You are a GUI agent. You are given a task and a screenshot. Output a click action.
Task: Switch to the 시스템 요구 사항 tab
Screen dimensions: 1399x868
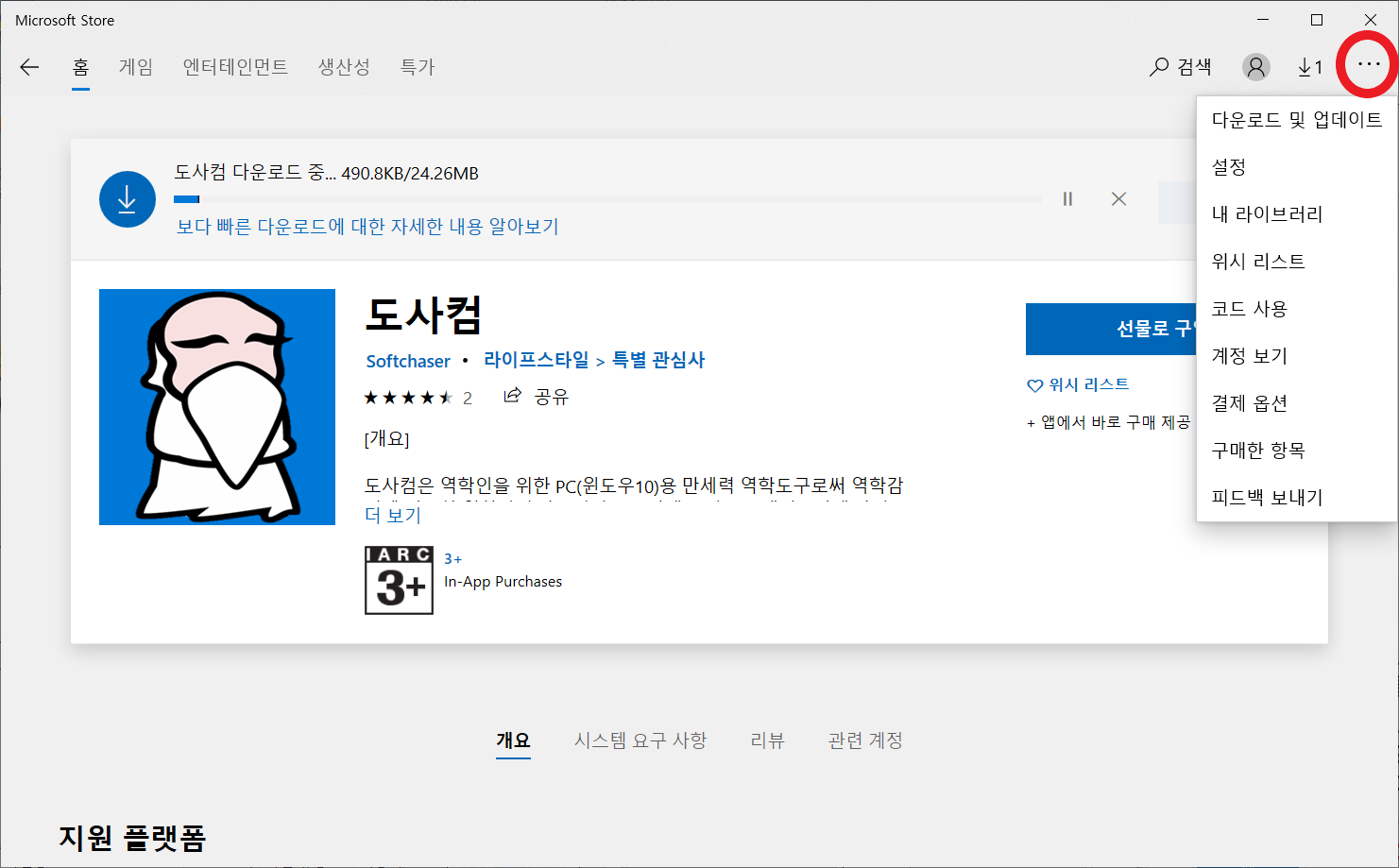[640, 740]
